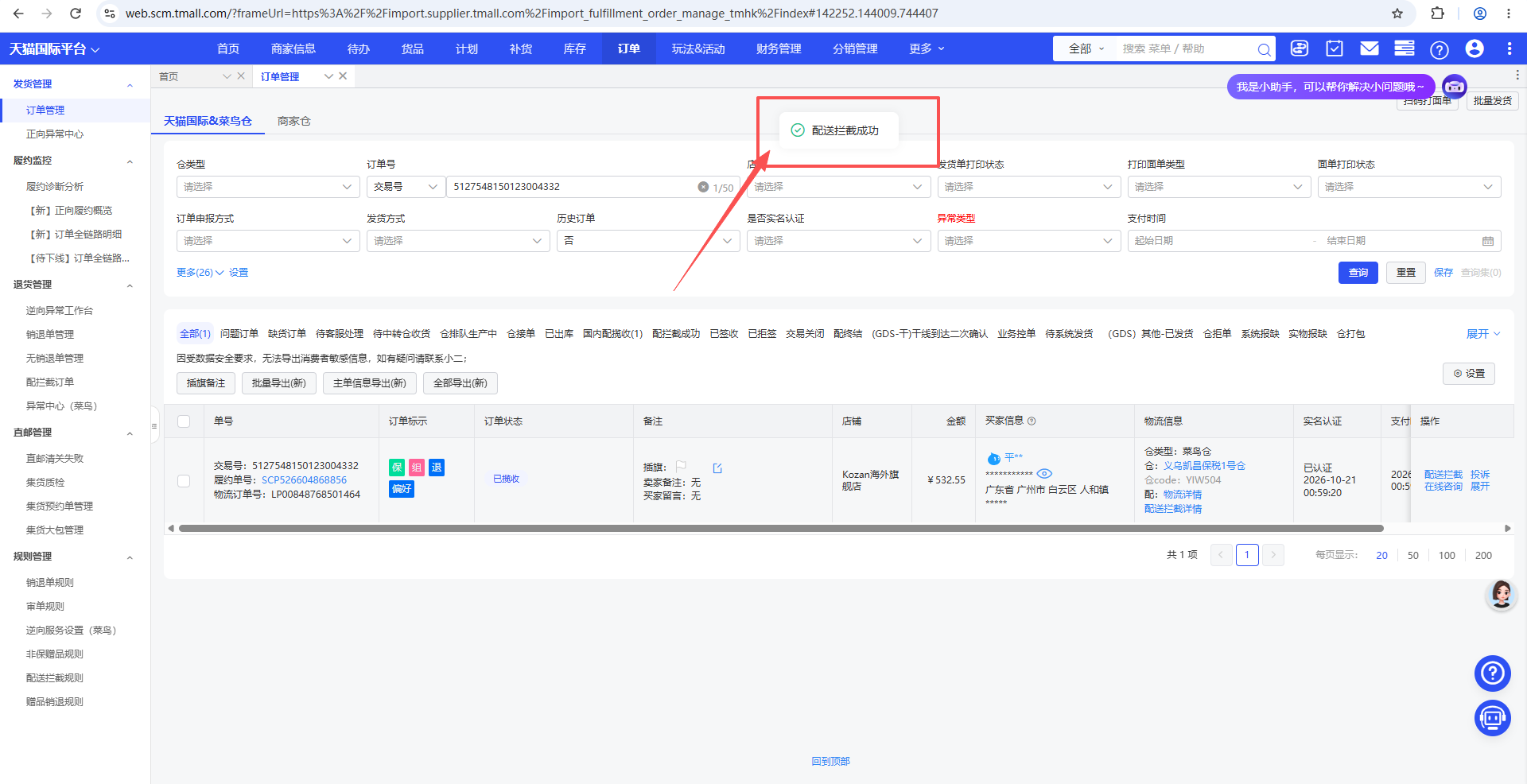Click the chat assistant robot icon by helper bubble
The image size is (1527, 784).
click(1455, 87)
